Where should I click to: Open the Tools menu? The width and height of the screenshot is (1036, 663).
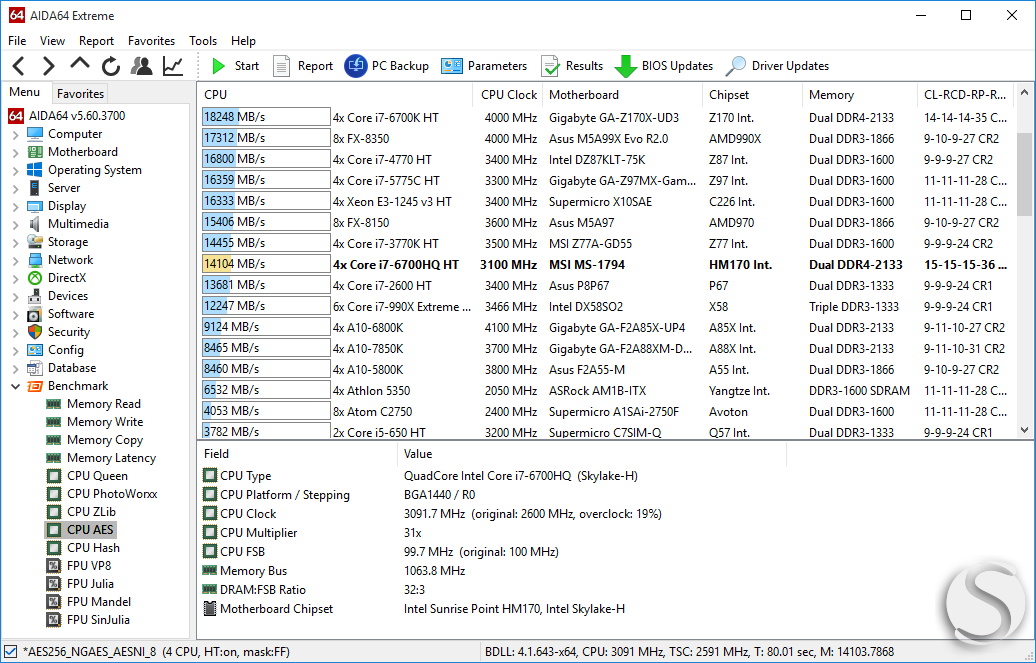point(203,41)
